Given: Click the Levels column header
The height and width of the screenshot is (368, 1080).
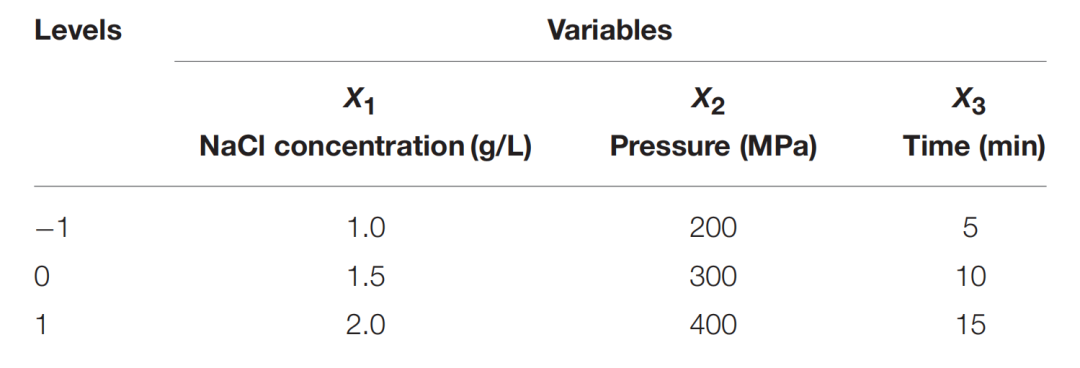Looking at the screenshot, I should pos(78,30).
